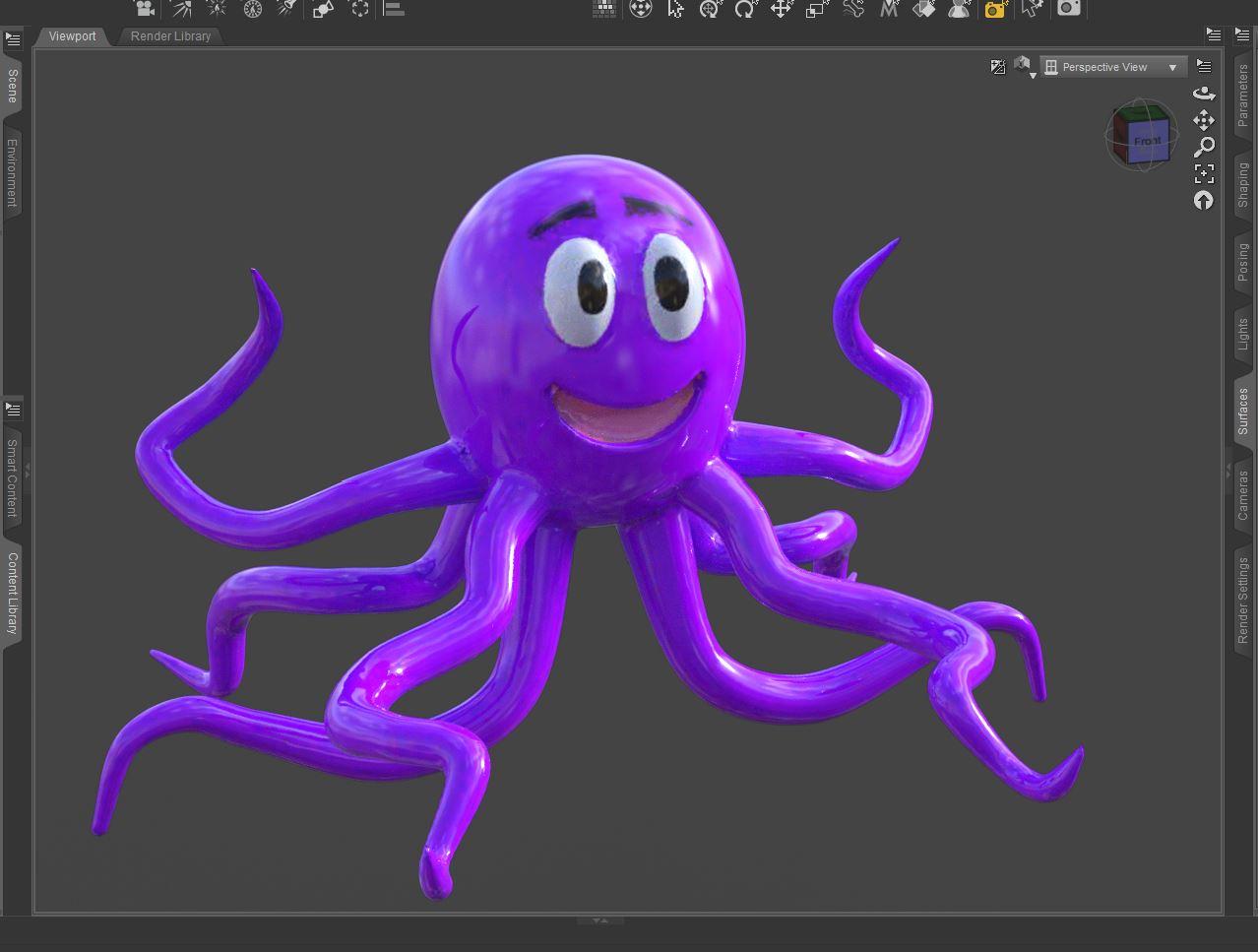Open the Perspective View camera dropdown
This screenshot has width=1258, height=952.
coord(1113,67)
